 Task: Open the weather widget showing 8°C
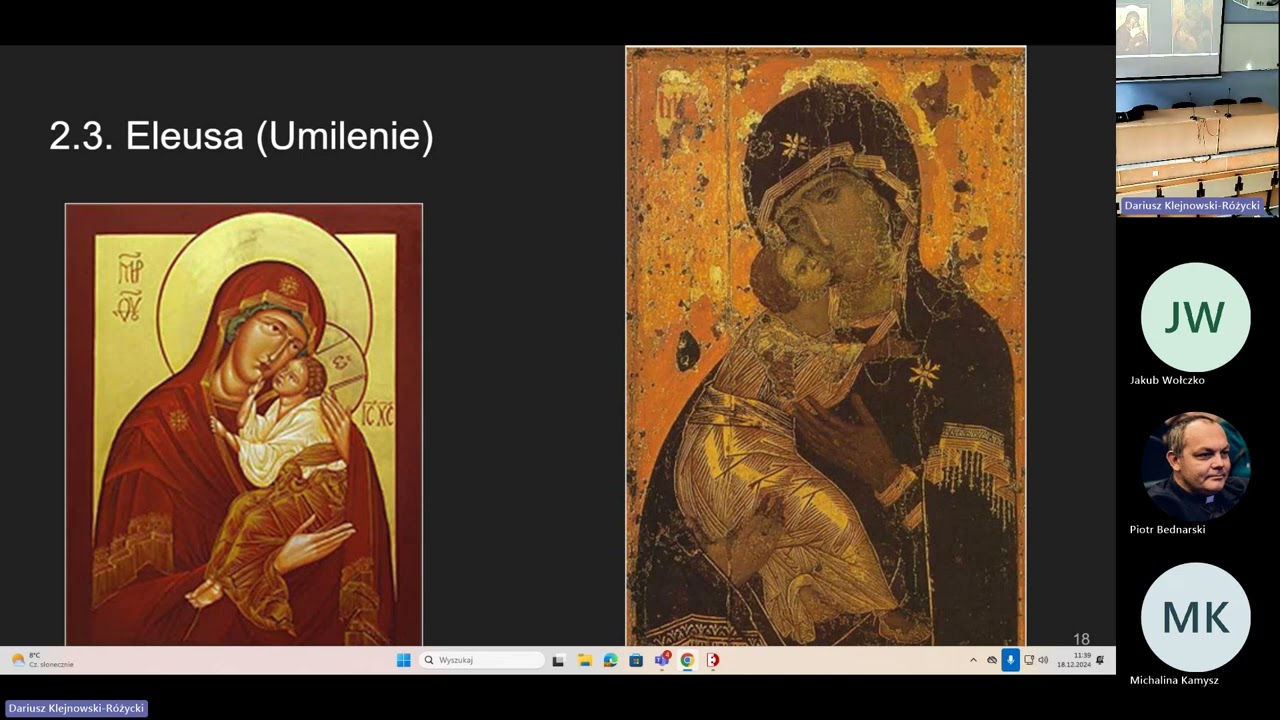coord(42,660)
